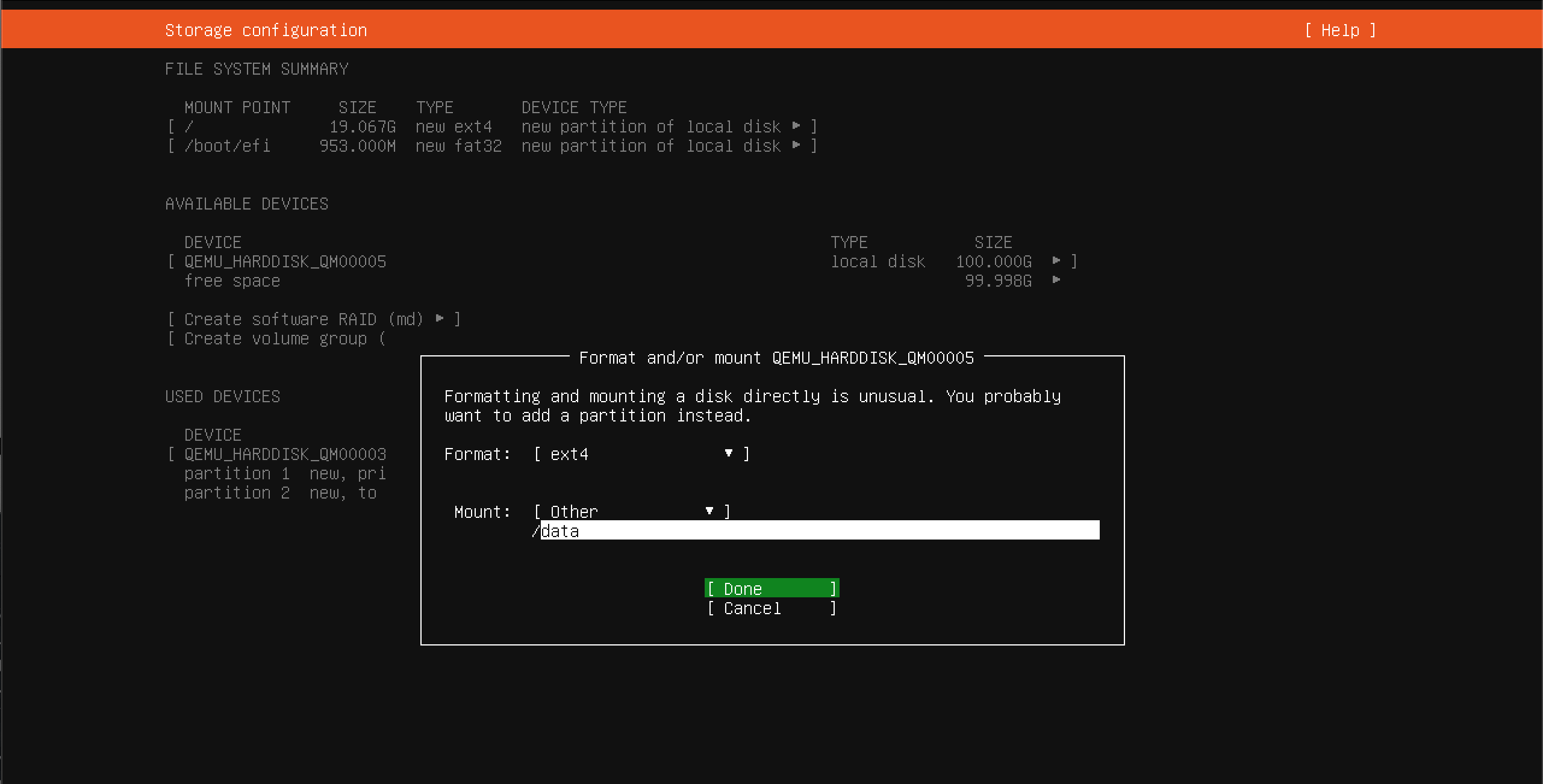Select the Done button in the dialog
Viewport: 1543px width, 784px height.
coord(771,588)
